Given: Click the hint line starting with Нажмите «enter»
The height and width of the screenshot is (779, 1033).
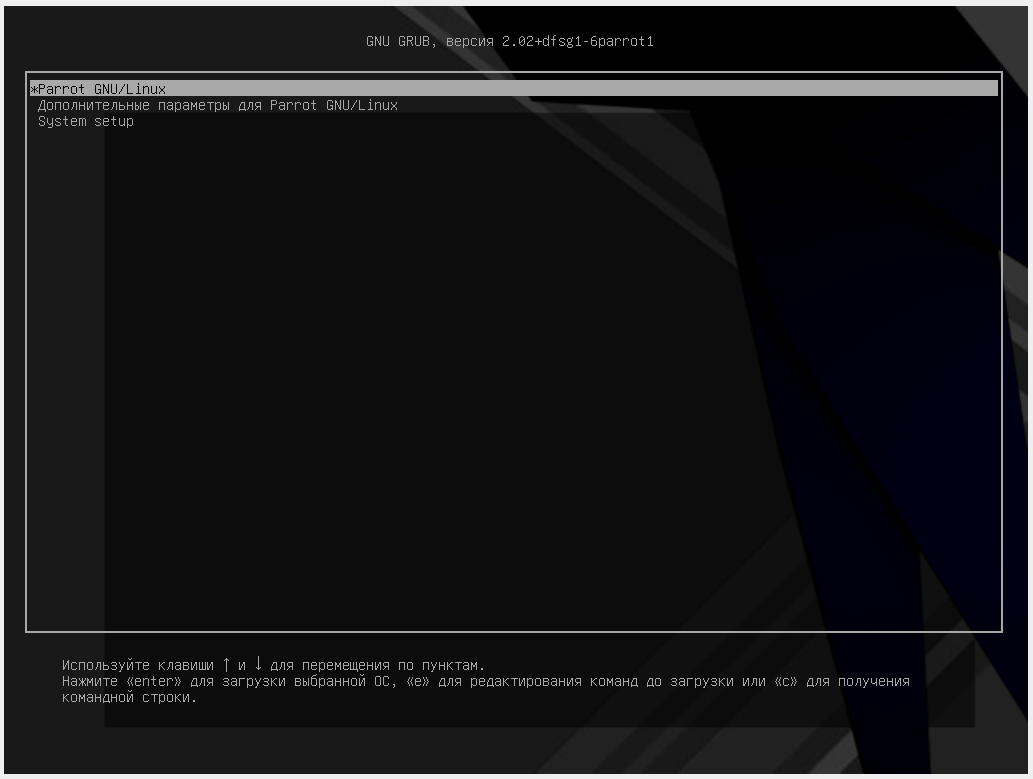Looking at the screenshot, I should (x=486, y=681).
